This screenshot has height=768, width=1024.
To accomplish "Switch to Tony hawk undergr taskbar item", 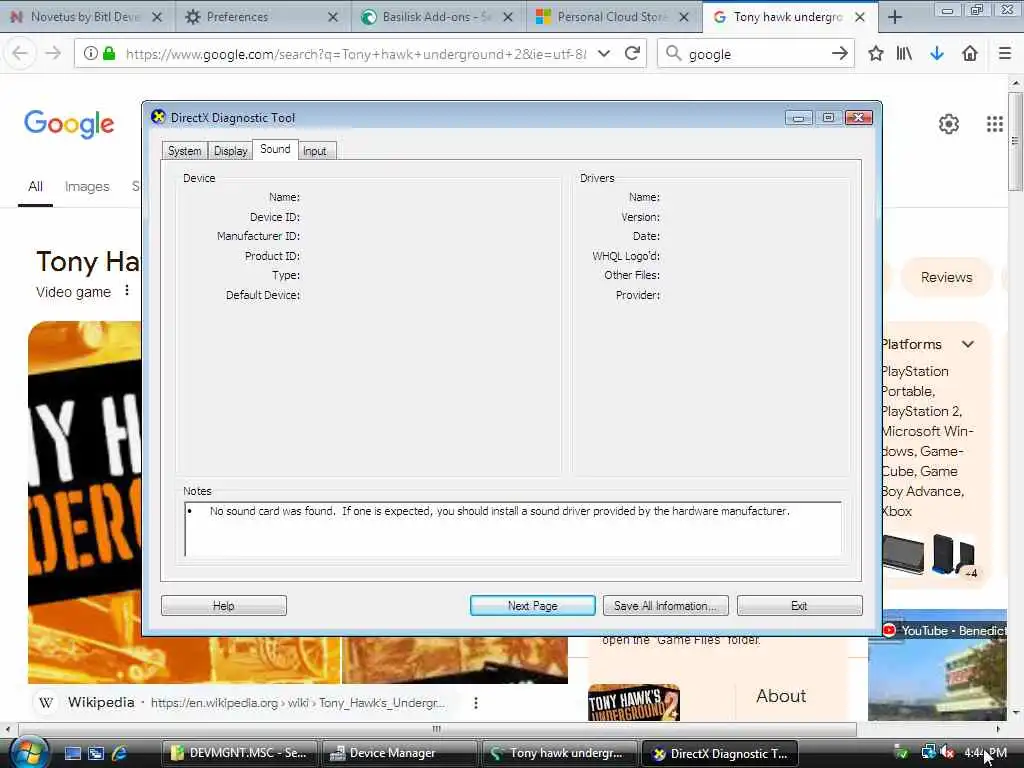I will tap(560, 753).
